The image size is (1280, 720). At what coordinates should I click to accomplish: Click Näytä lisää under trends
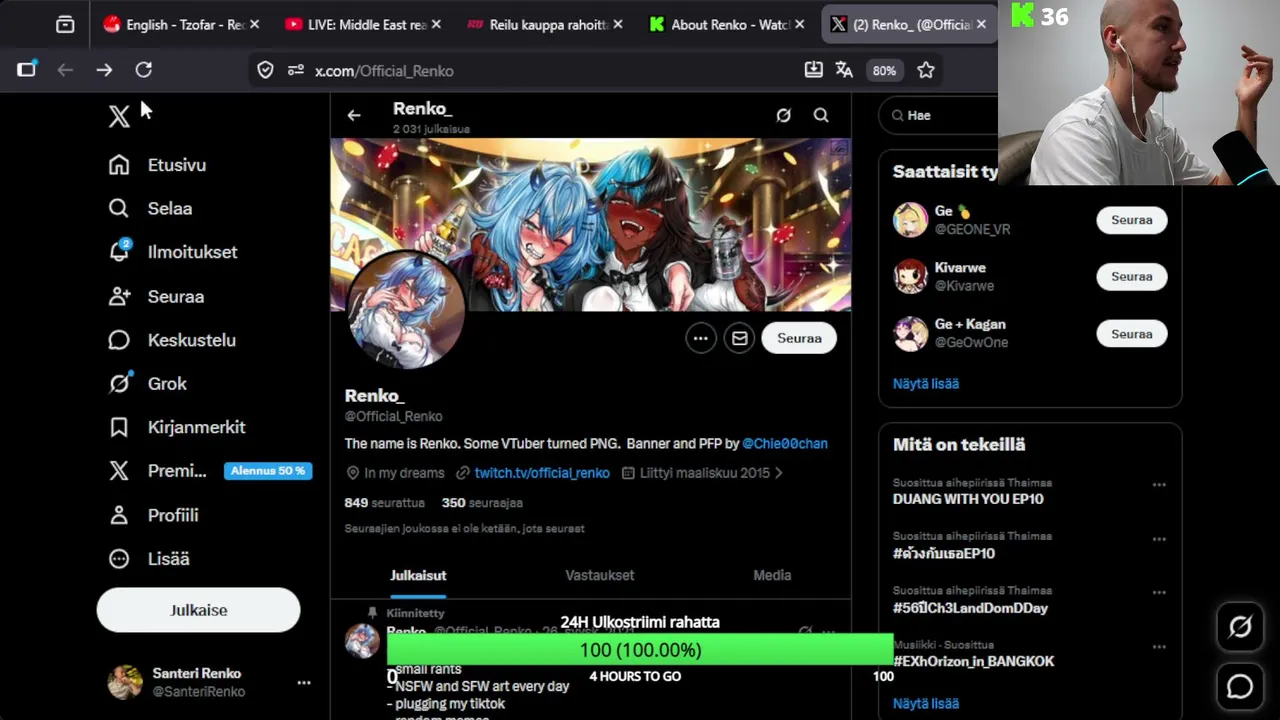tap(926, 703)
